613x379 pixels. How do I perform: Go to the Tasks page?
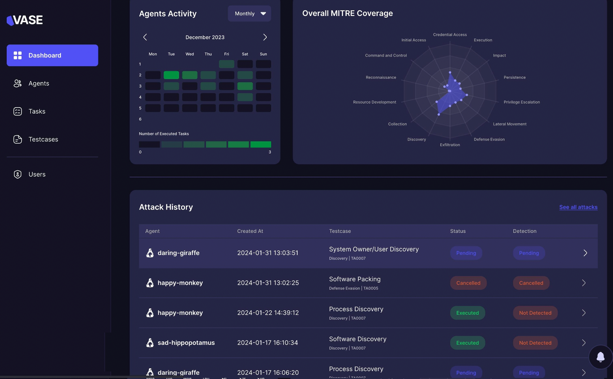pyautogui.click(x=37, y=111)
